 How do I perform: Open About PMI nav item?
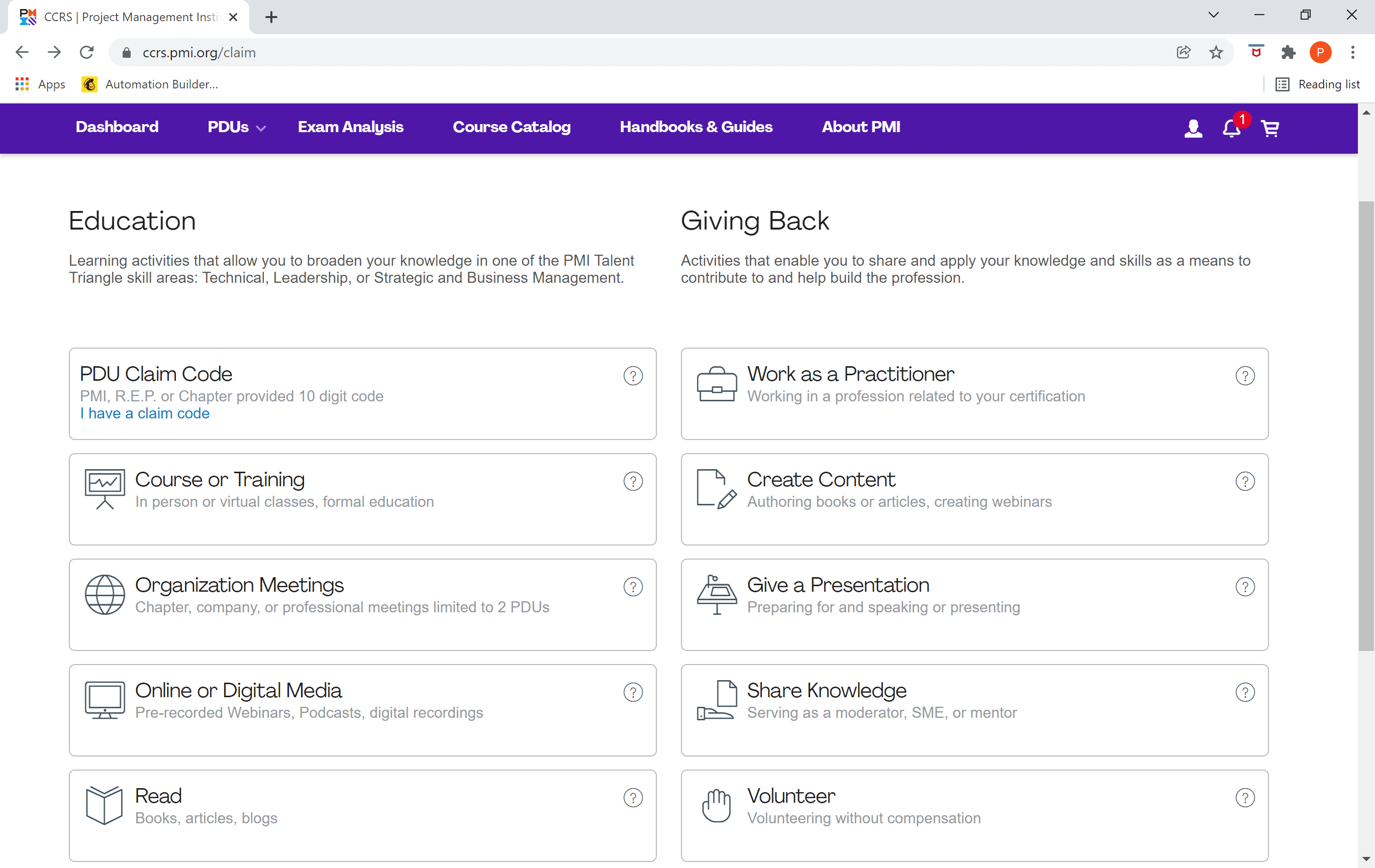[860, 127]
